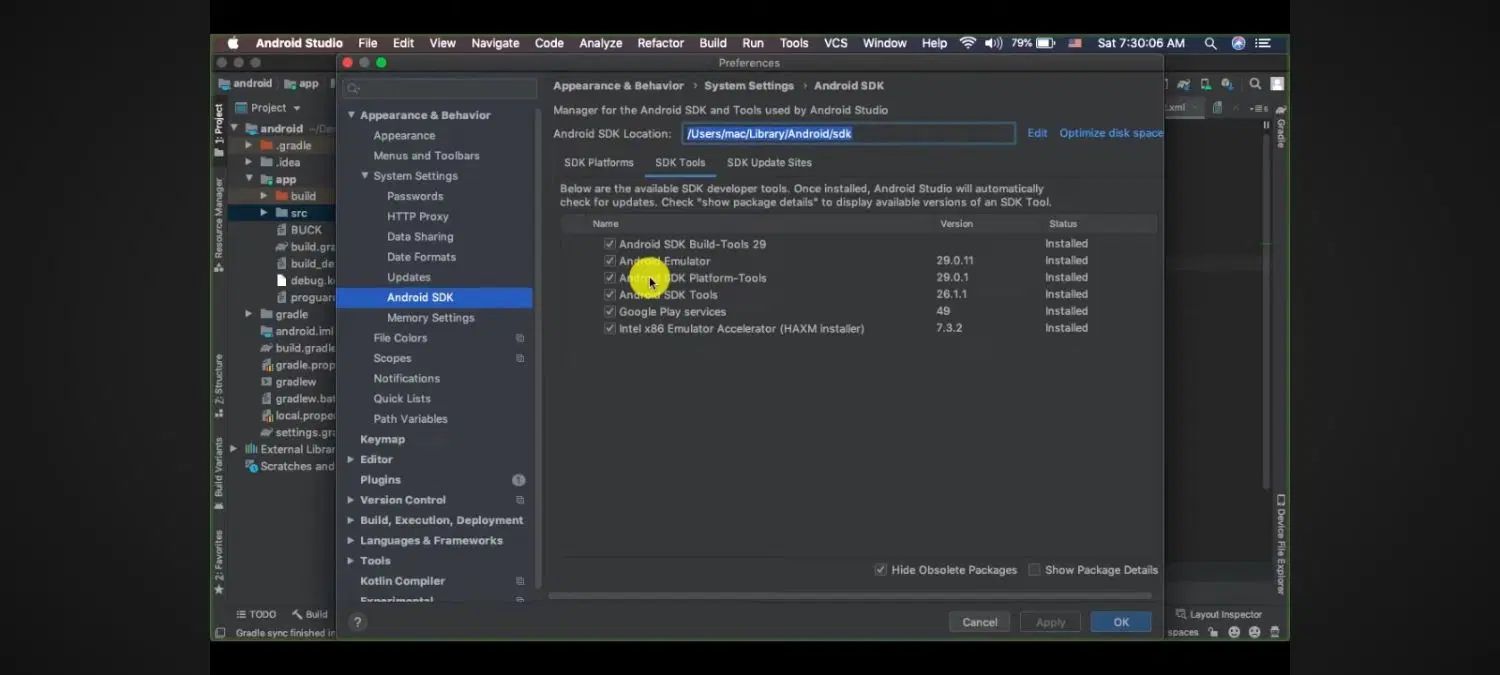
Task: Open Siri from the menu bar
Action: tap(1238, 43)
